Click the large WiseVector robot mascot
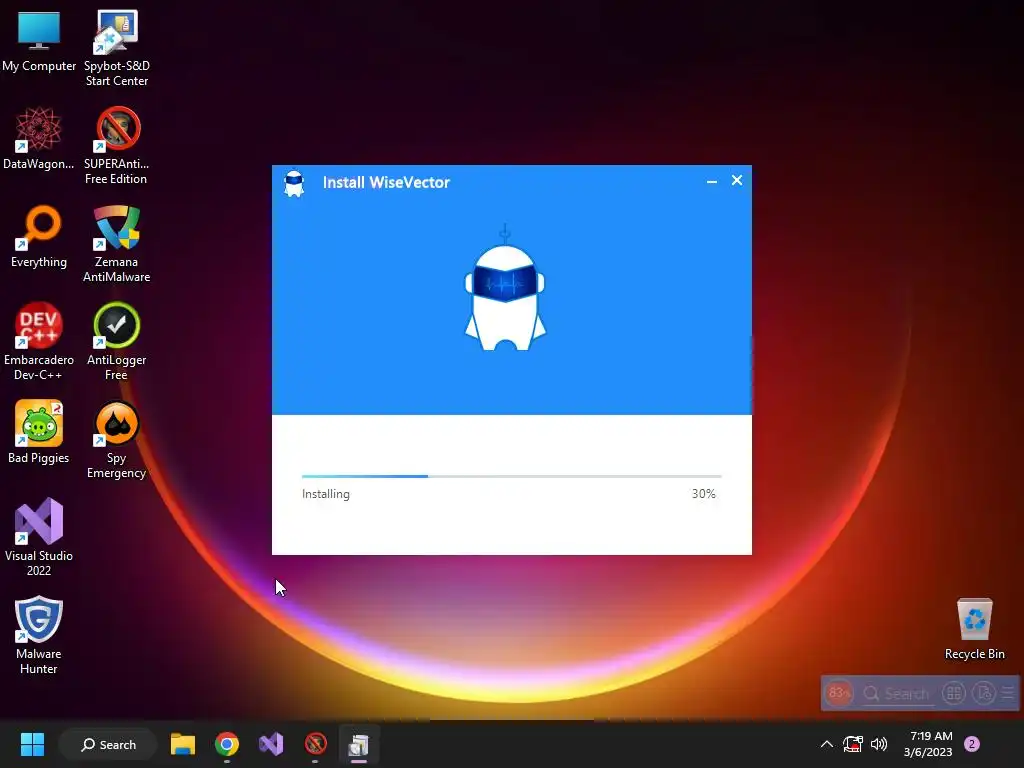1024x768 pixels. point(505,288)
